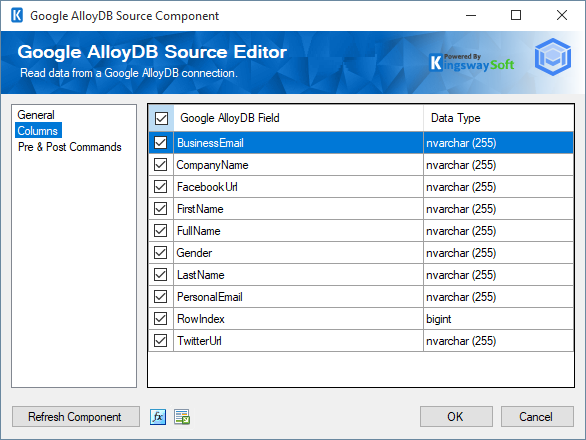This screenshot has height=440, width=586.
Task: Confirm with the OK button
Action: 456,416
